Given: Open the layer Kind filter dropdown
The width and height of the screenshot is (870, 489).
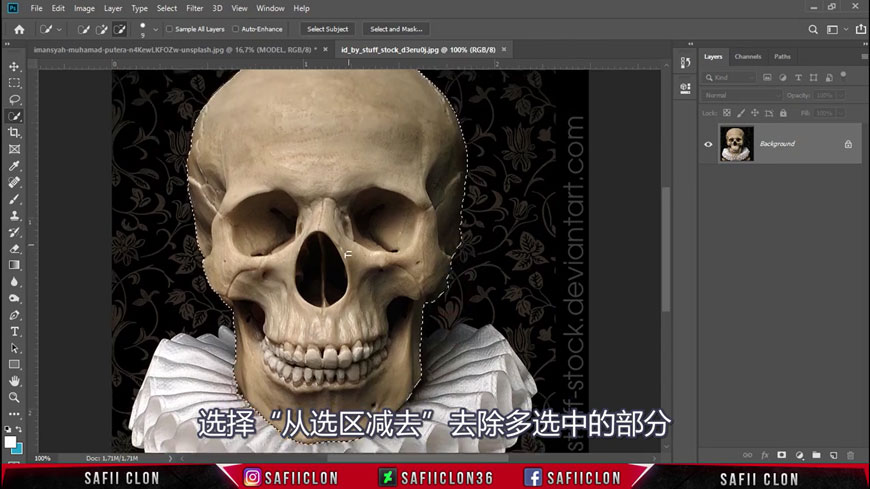Looking at the screenshot, I should (x=730, y=78).
